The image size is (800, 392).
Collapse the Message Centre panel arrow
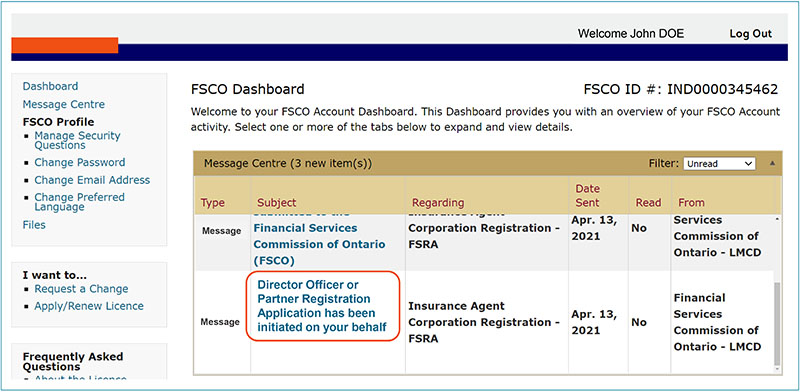(772, 163)
